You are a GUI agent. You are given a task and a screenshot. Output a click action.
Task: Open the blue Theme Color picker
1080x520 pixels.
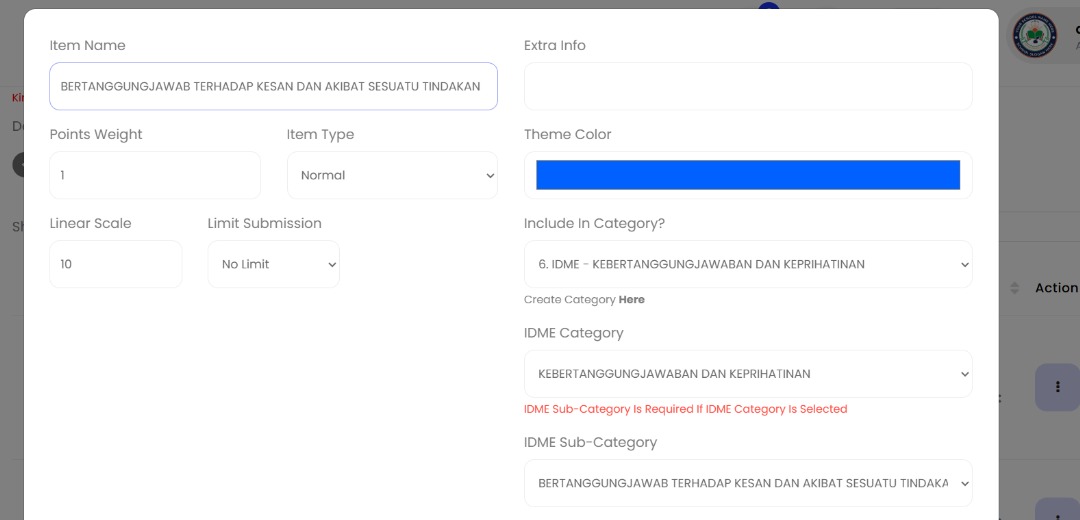tap(748, 175)
